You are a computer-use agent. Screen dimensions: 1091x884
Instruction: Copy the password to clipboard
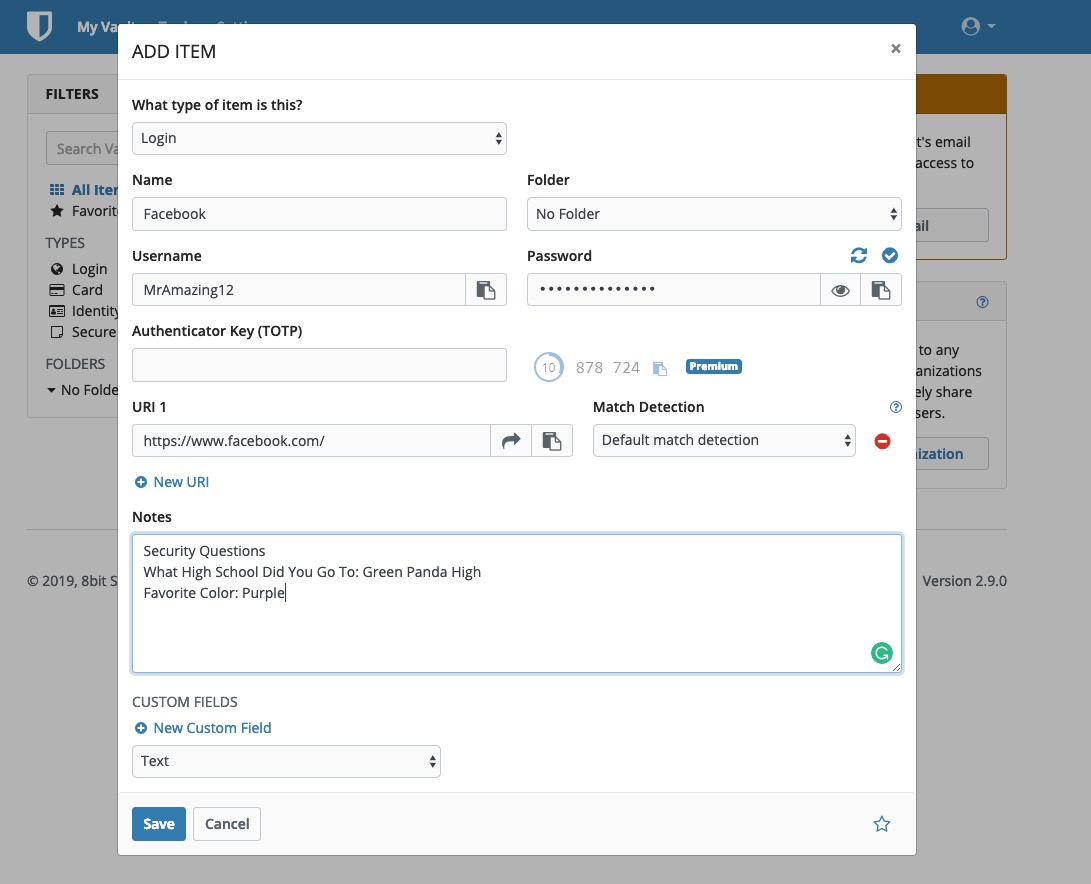tap(881, 290)
